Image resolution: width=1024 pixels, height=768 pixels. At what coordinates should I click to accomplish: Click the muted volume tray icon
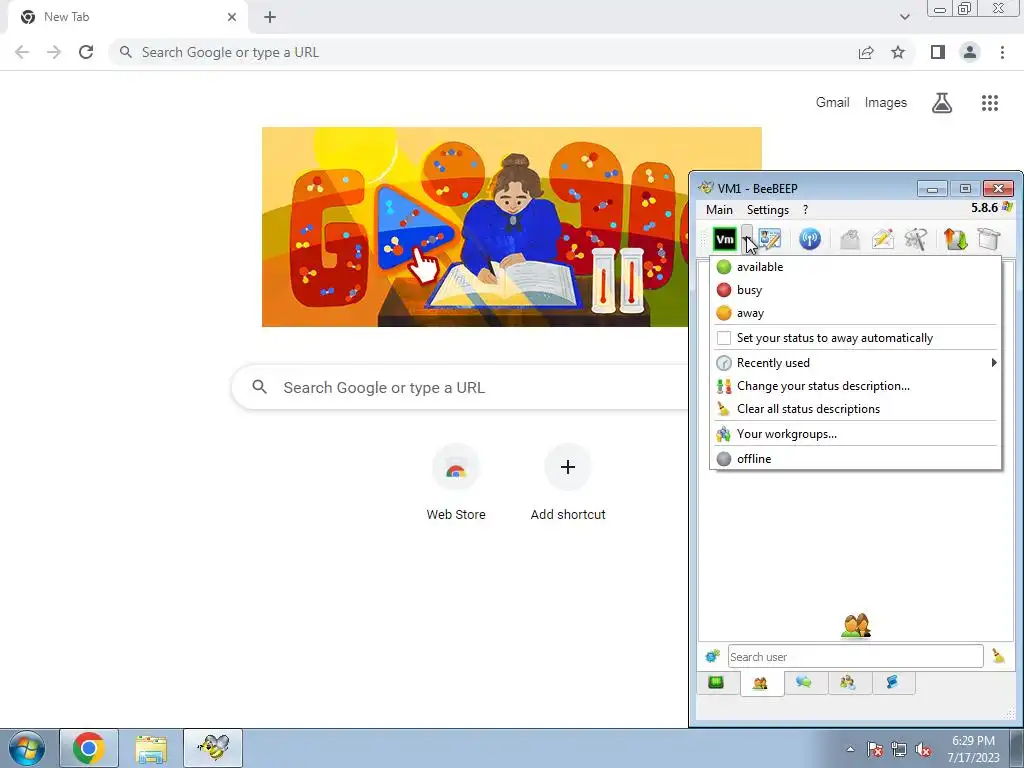coord(922,749)
